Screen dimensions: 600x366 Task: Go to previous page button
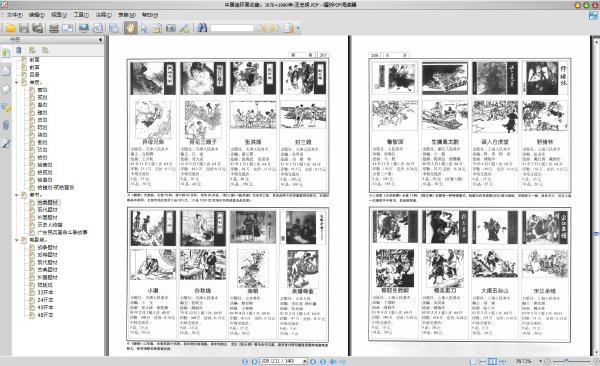(x=254, y=361)
